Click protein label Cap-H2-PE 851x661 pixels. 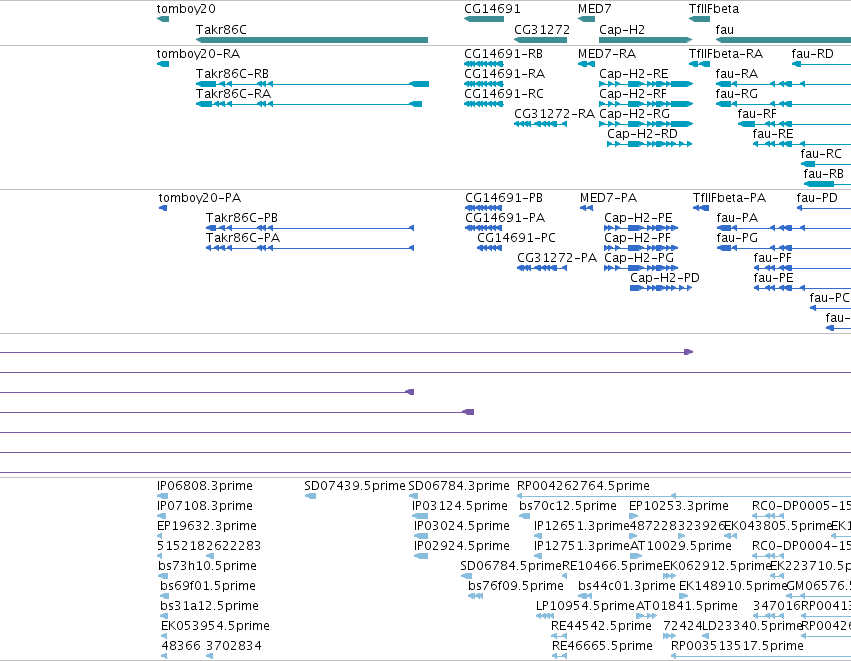click(x=638, y=218)
